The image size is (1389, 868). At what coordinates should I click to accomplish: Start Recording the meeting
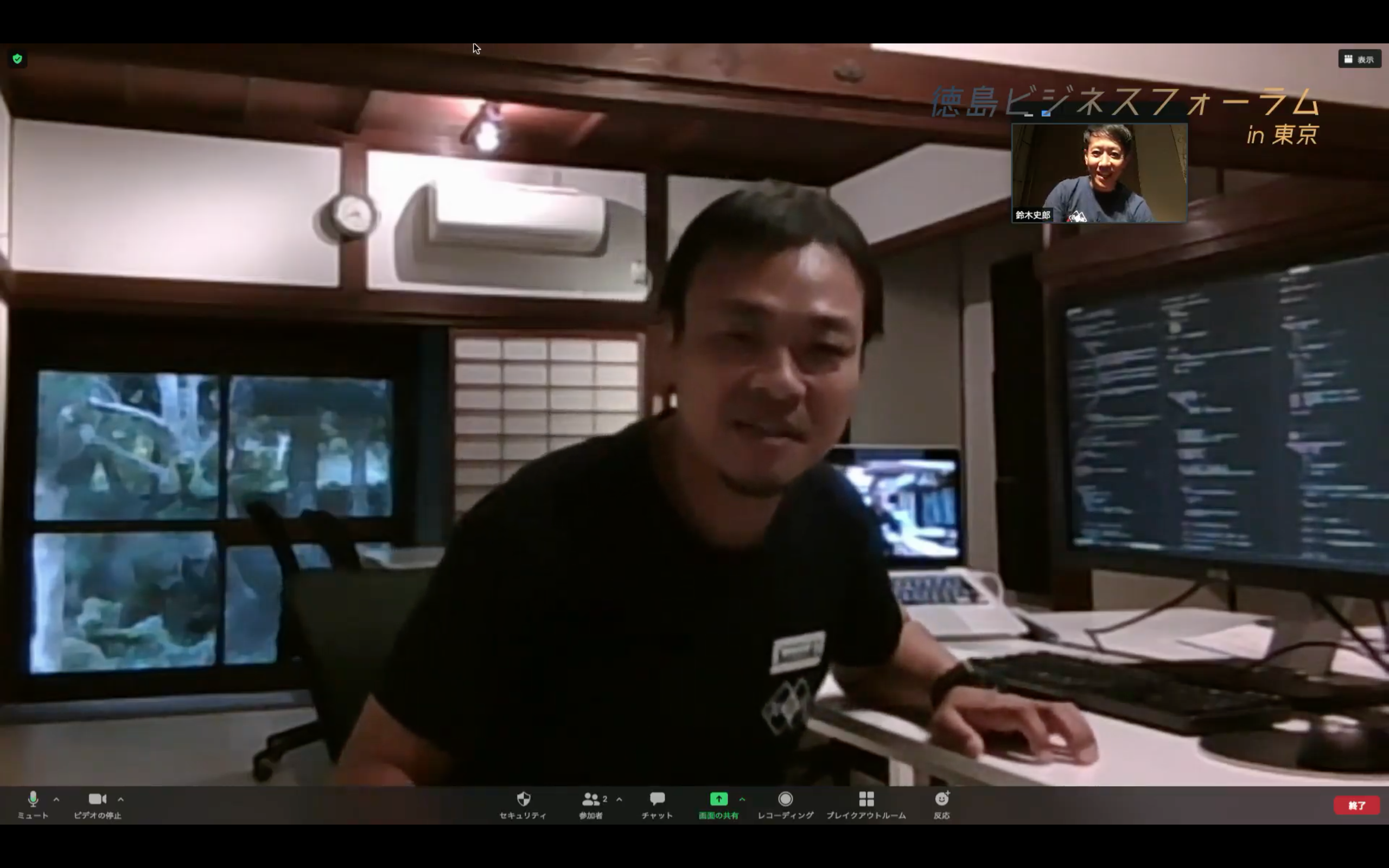[785, 805]
